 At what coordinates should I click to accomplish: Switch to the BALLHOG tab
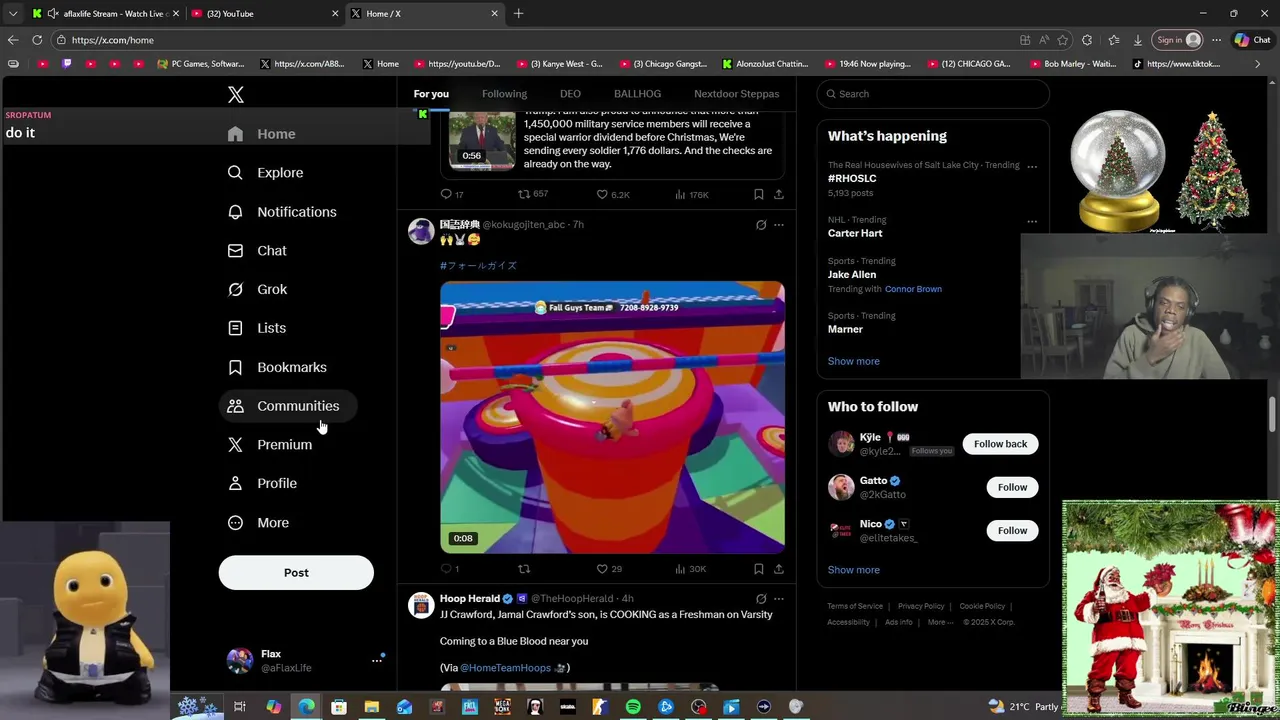click(x=637, y=94)
